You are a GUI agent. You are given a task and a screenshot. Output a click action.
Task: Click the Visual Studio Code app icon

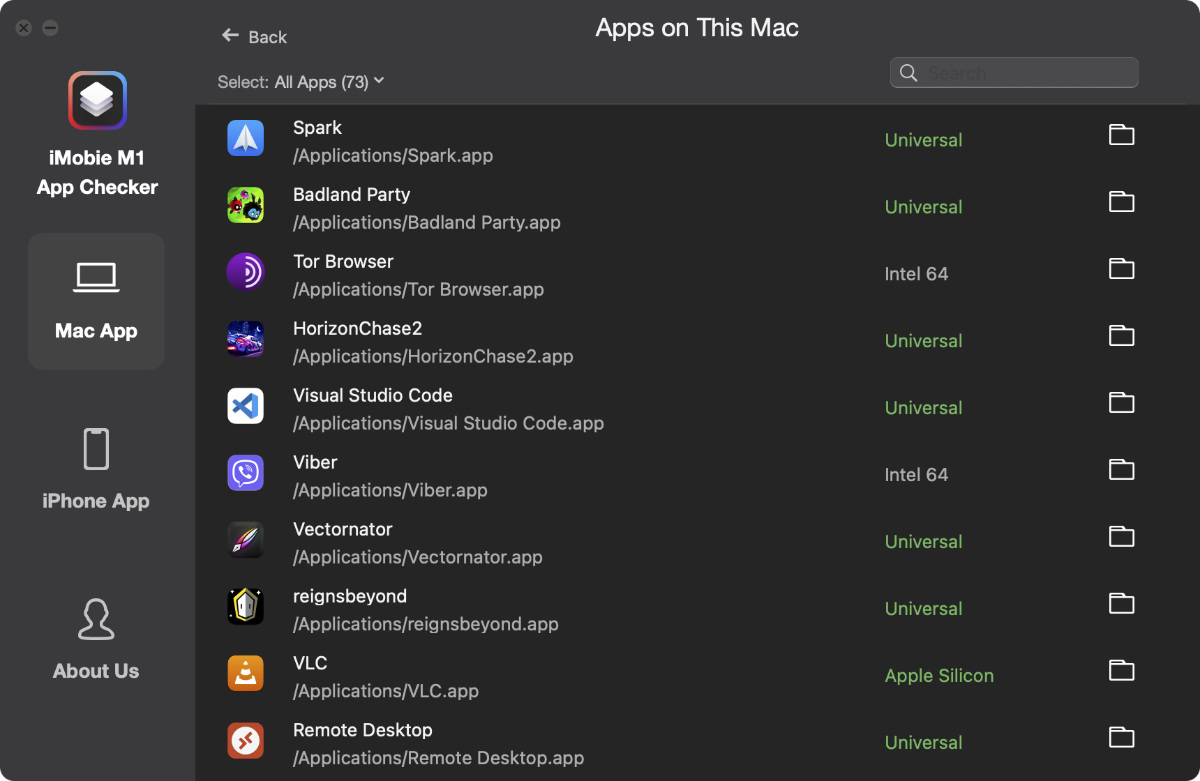tap(245, 406)
